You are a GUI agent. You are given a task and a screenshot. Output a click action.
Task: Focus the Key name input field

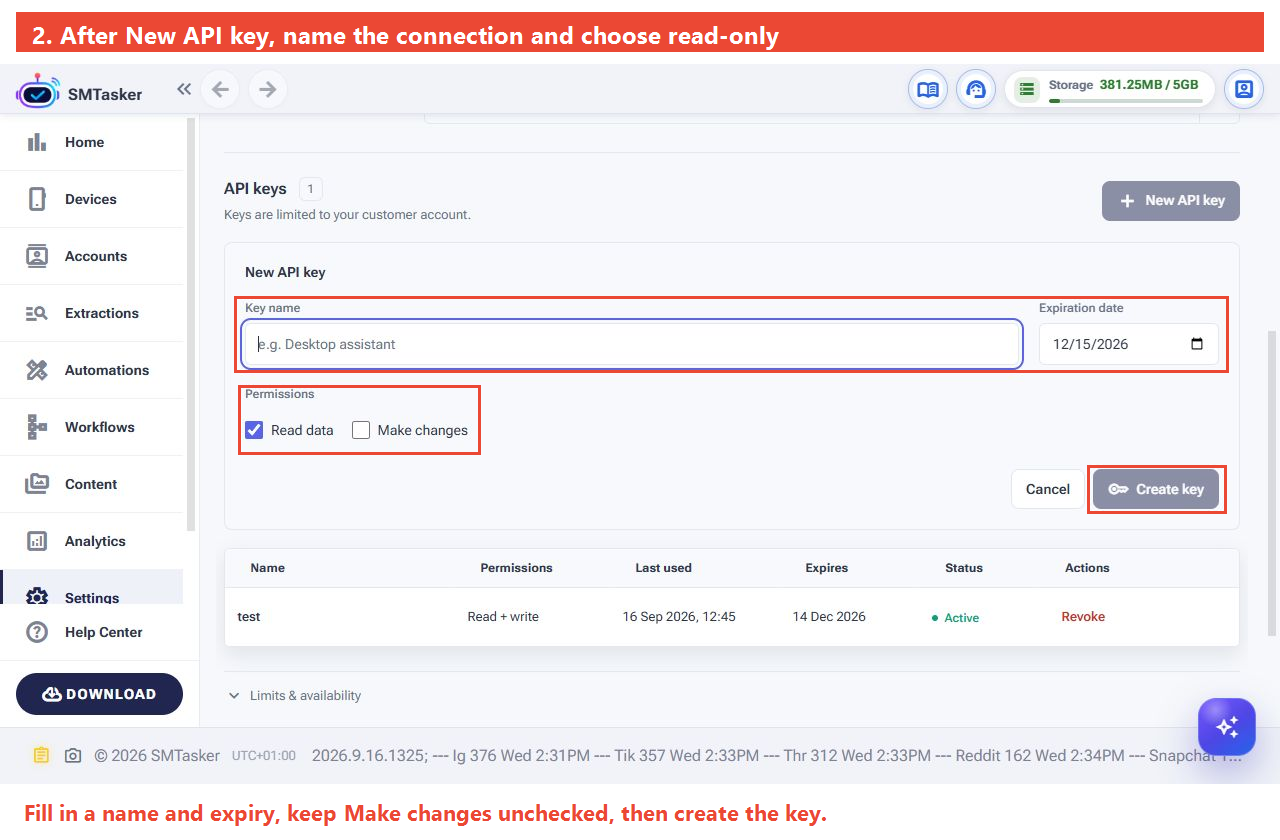point(632,344)
